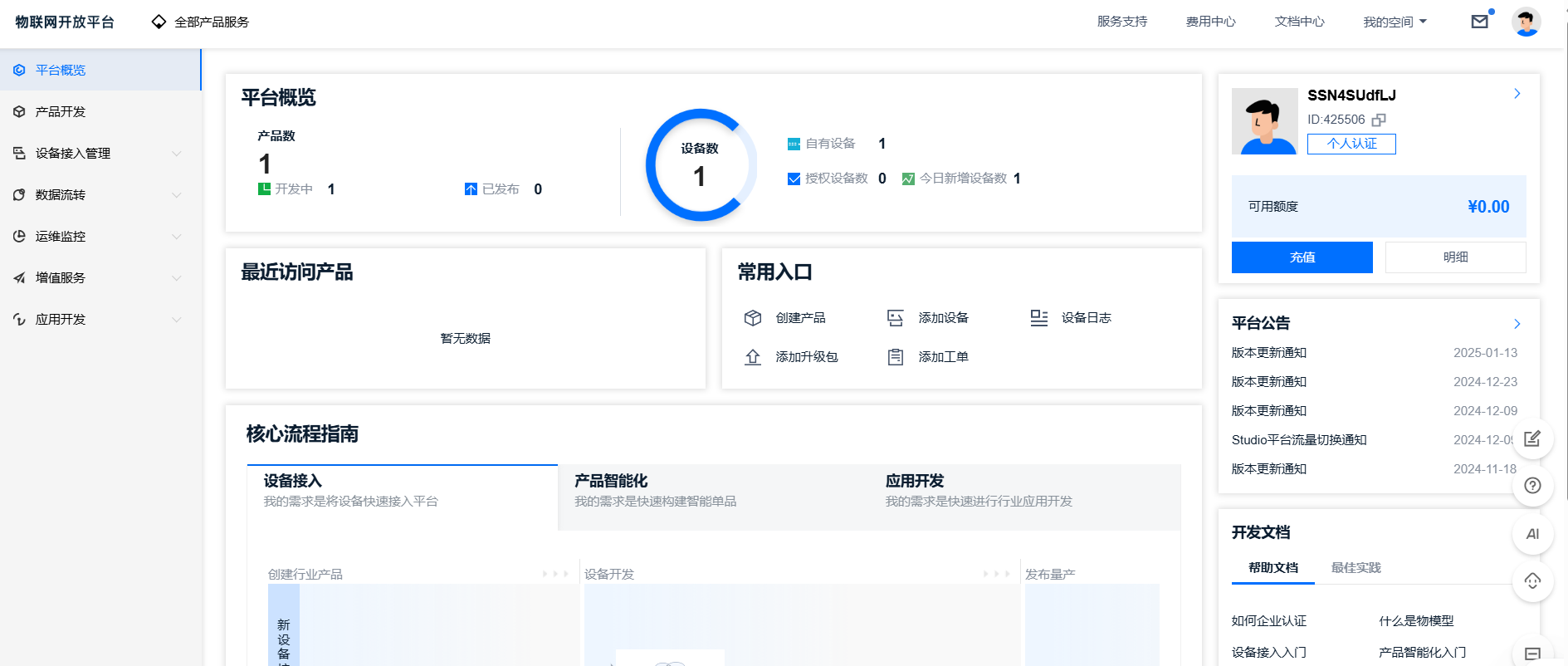
Task: Open 设备接入入门 help doc
Action: click(1269, 653)
